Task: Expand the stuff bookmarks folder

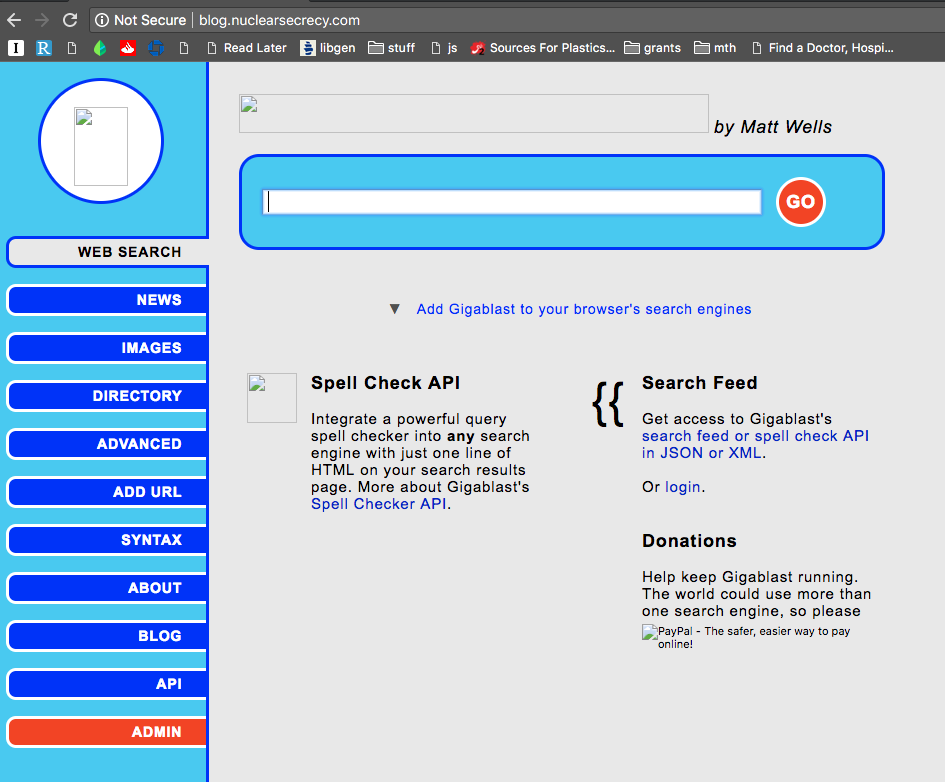Action: click(x=392, y=48)
